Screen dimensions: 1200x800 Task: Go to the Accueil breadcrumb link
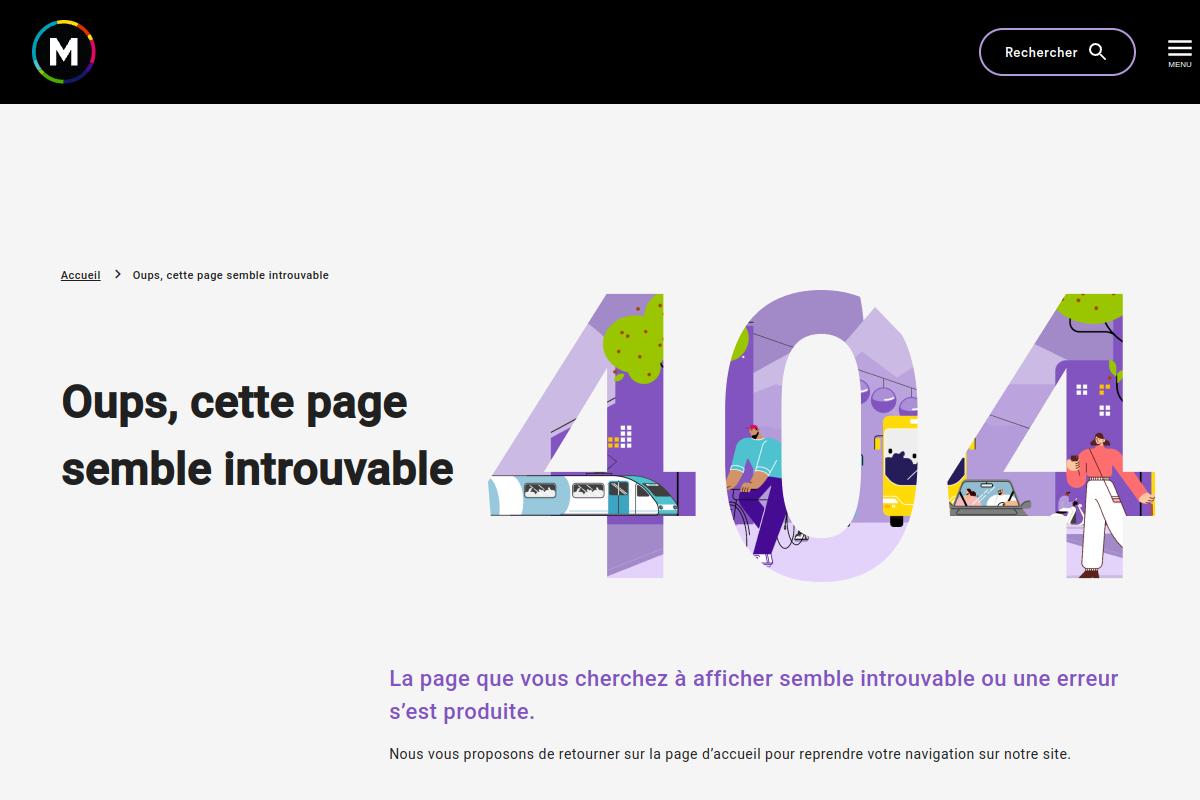click(x=81, y=275)
